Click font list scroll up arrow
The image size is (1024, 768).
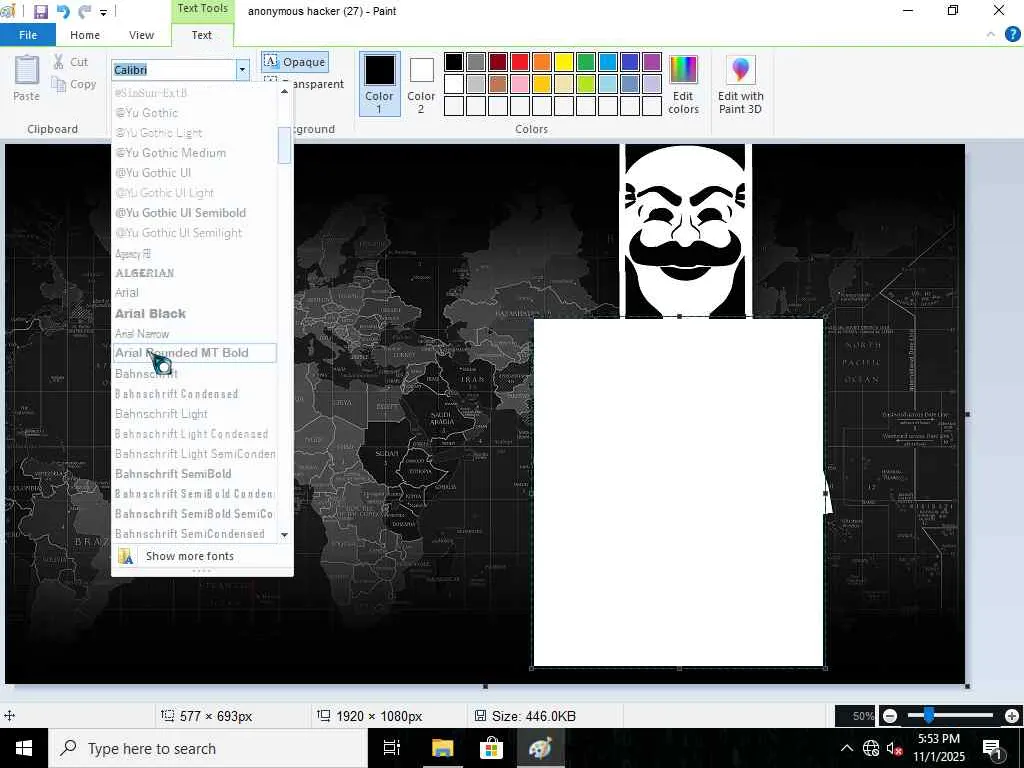click(x=284, y=91)
